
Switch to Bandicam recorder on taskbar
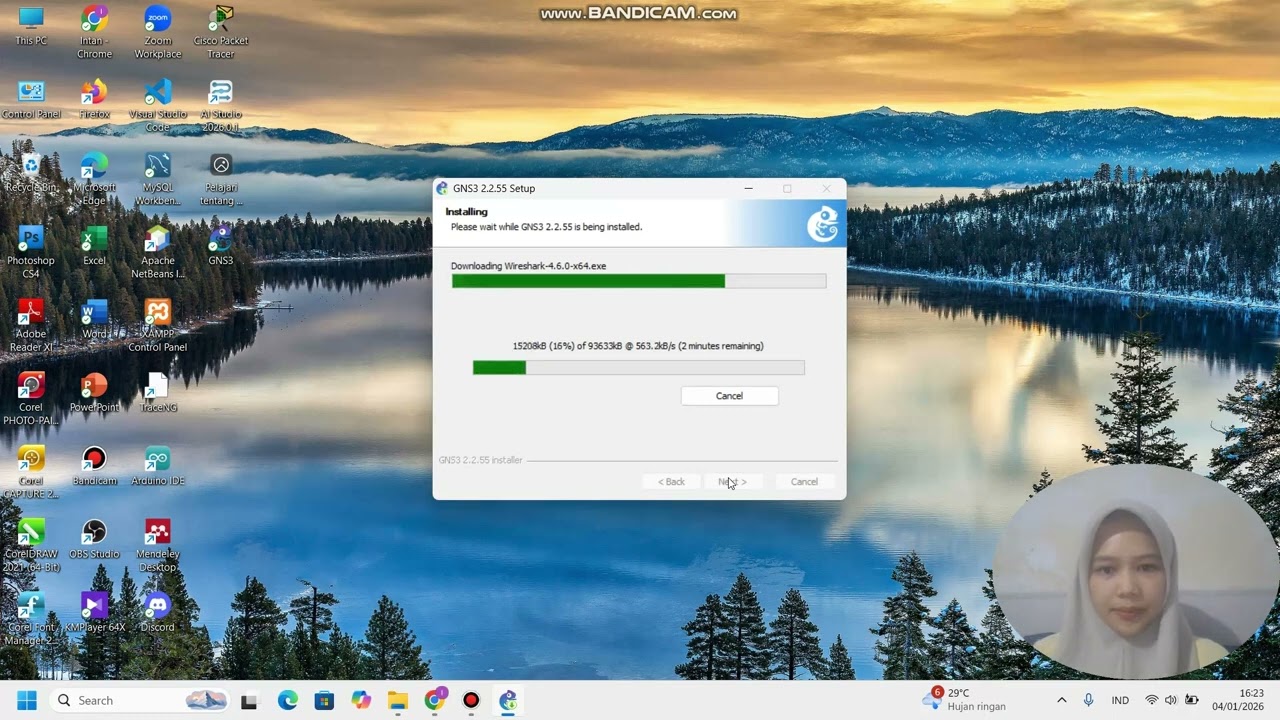471,701
